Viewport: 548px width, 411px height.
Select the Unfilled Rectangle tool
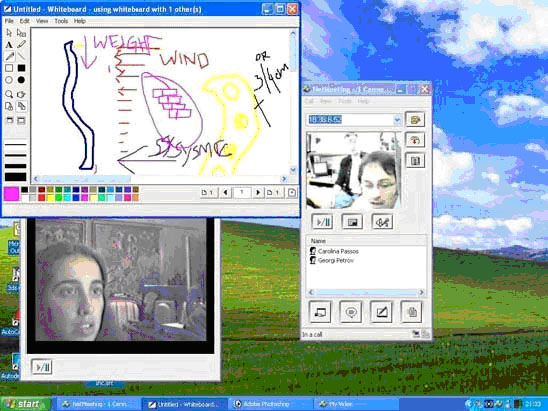(9, 68)
